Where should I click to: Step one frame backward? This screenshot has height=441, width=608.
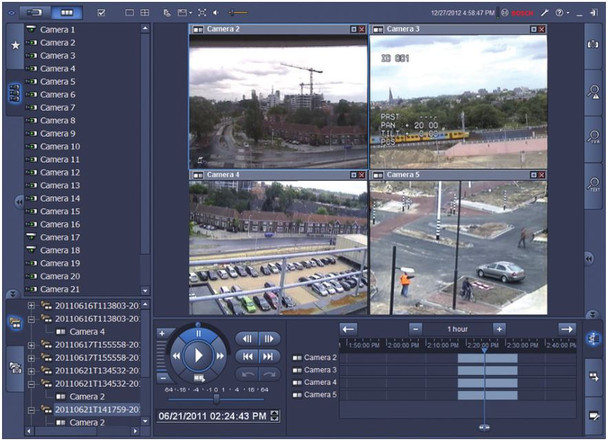tap(247, 339)
